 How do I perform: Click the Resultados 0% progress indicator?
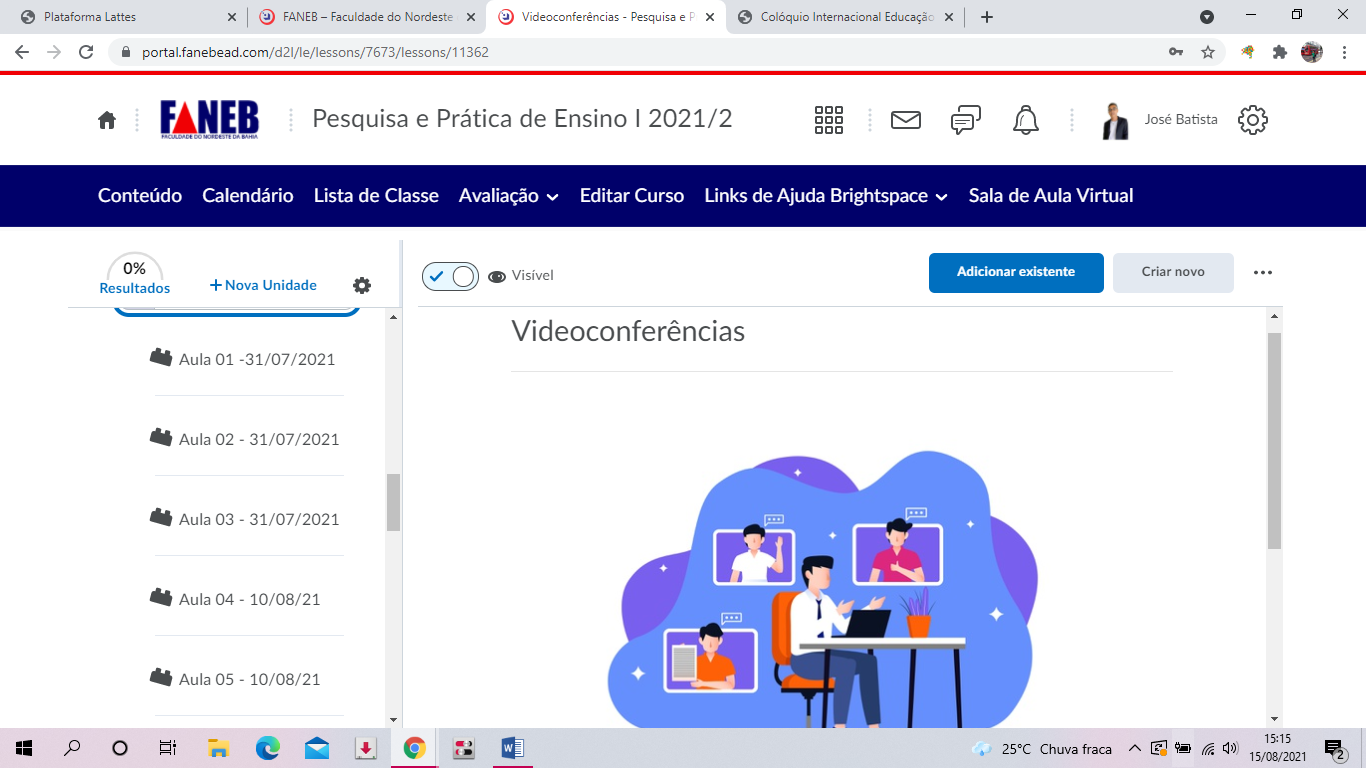click(135, 276)
